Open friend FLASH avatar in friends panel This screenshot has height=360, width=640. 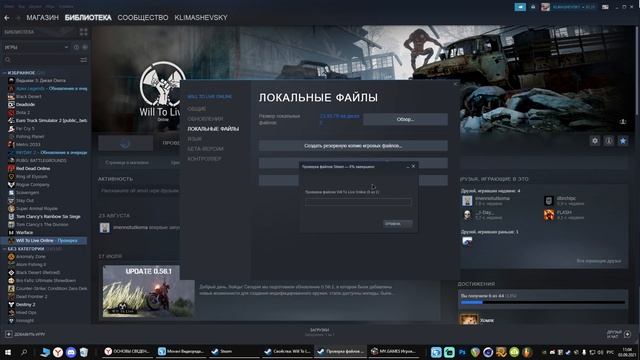coord(549,215)
